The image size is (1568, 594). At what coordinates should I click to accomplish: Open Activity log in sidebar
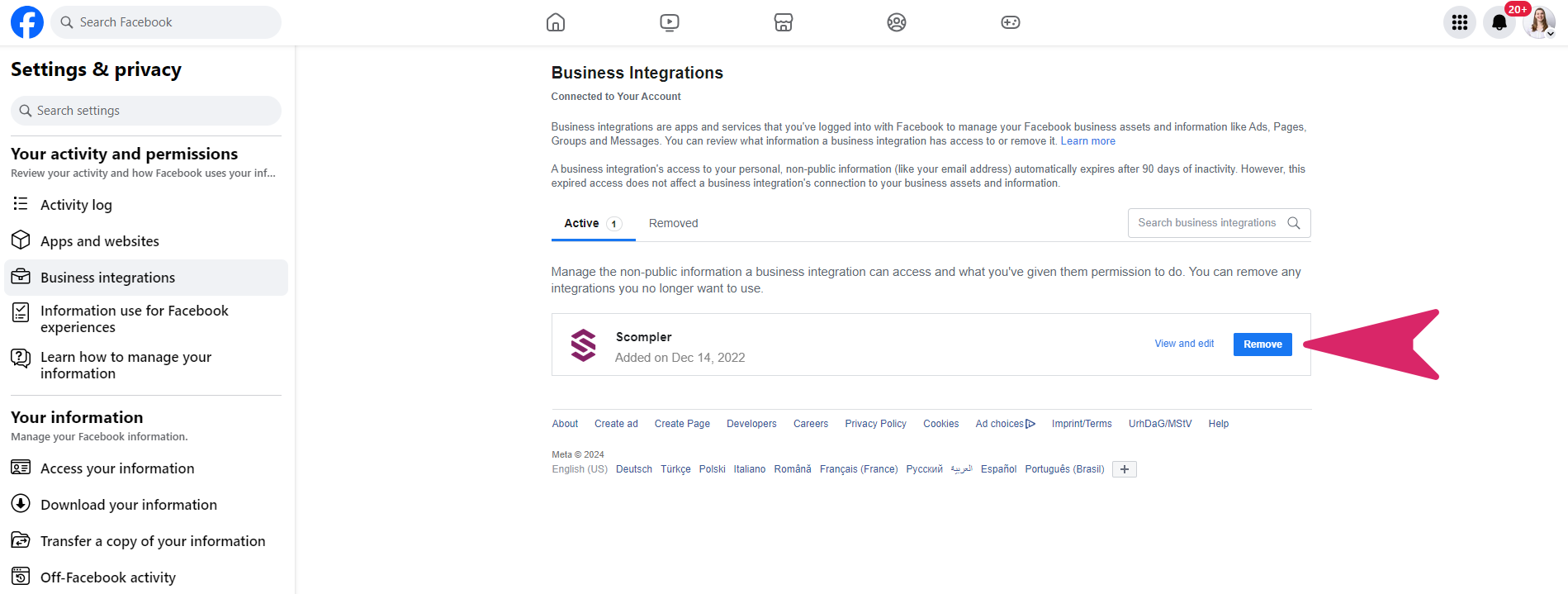[76, 205]
